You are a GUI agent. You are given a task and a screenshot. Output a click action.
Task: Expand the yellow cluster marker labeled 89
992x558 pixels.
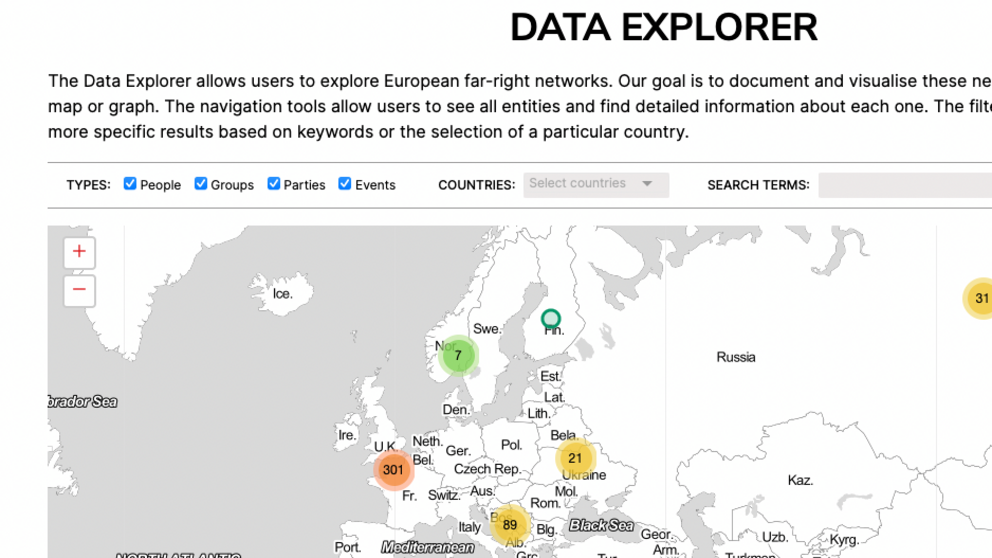click(510, 525)
